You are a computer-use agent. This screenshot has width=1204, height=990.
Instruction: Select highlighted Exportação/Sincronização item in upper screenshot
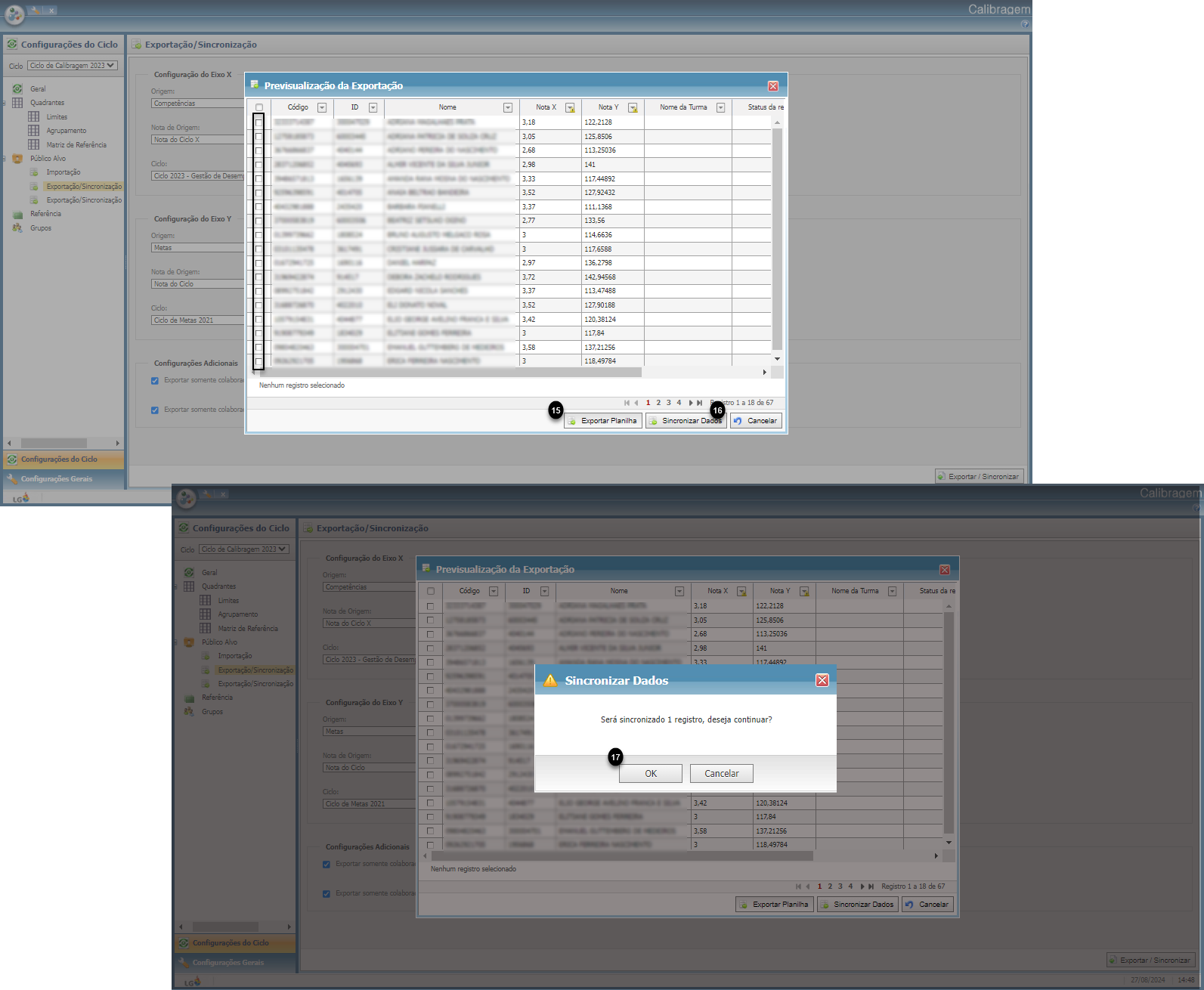(x=84, y=186)
